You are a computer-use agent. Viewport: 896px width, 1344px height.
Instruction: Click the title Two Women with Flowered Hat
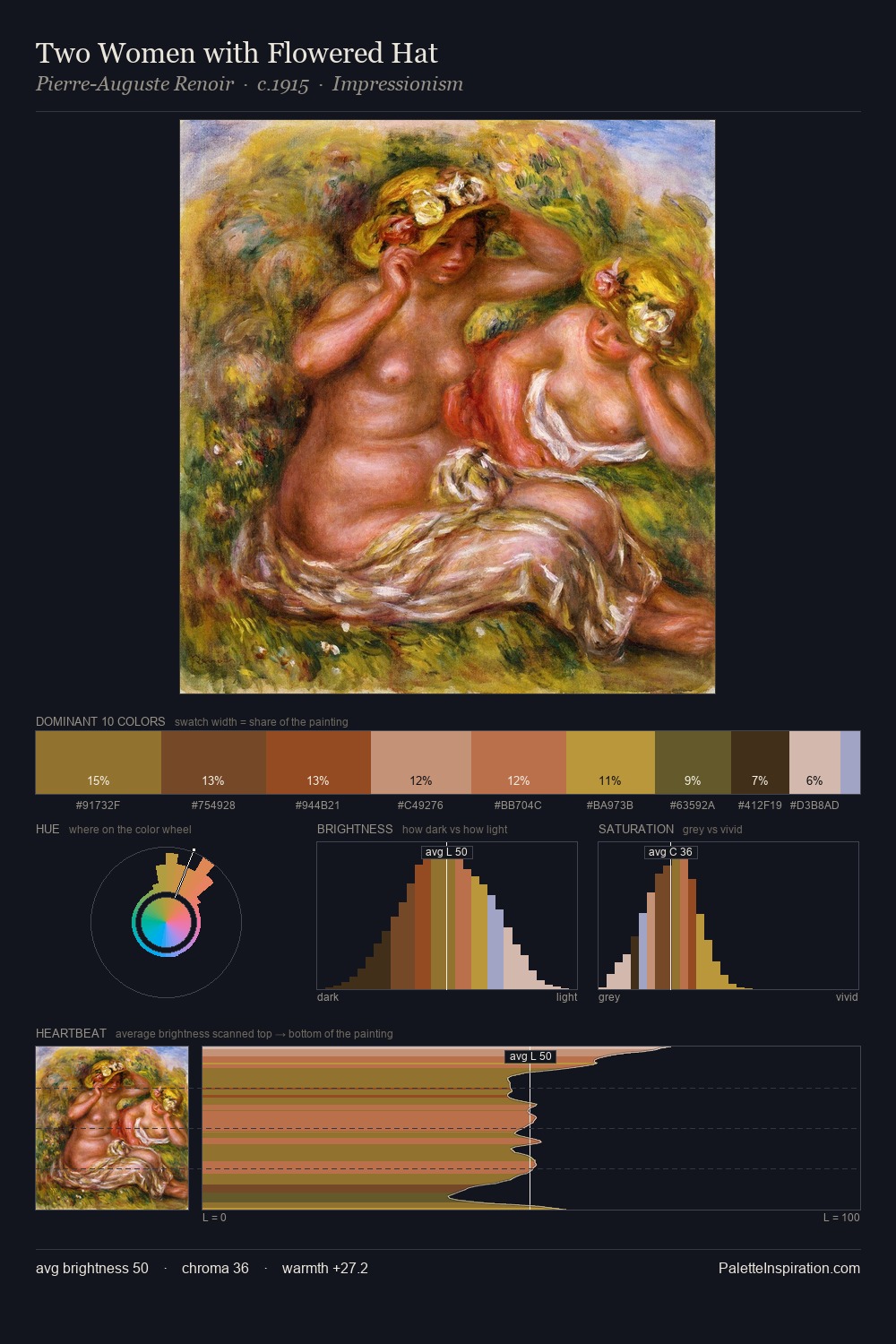(237, 53)
